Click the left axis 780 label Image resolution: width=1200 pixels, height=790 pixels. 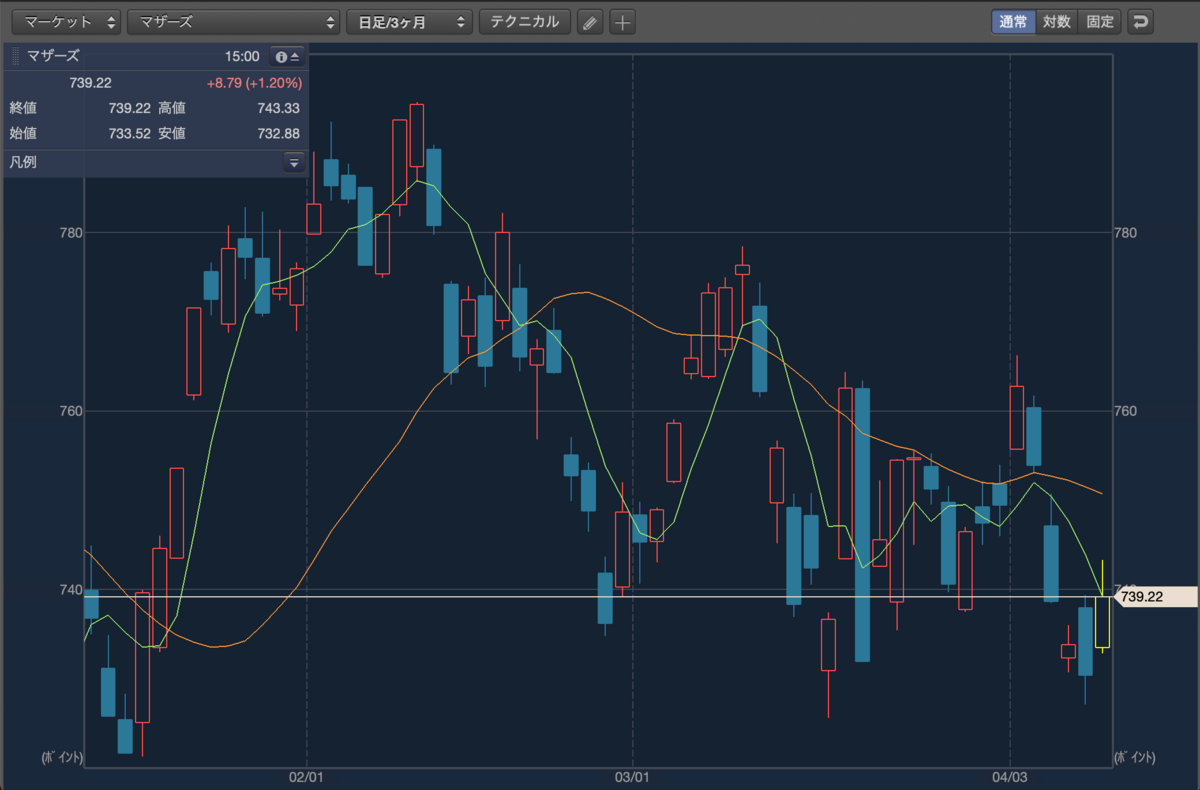pos(70,233)
